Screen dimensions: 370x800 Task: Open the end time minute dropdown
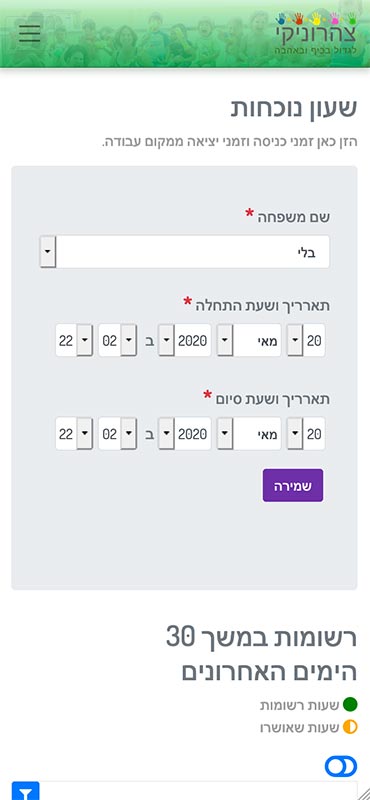click(x=74, y=434)
